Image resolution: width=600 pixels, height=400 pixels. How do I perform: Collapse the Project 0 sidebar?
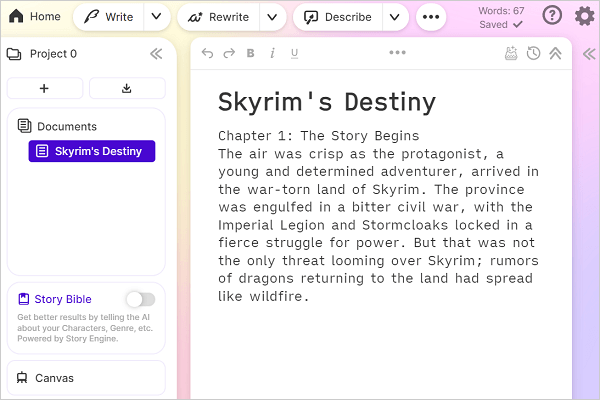coord(156,54)
